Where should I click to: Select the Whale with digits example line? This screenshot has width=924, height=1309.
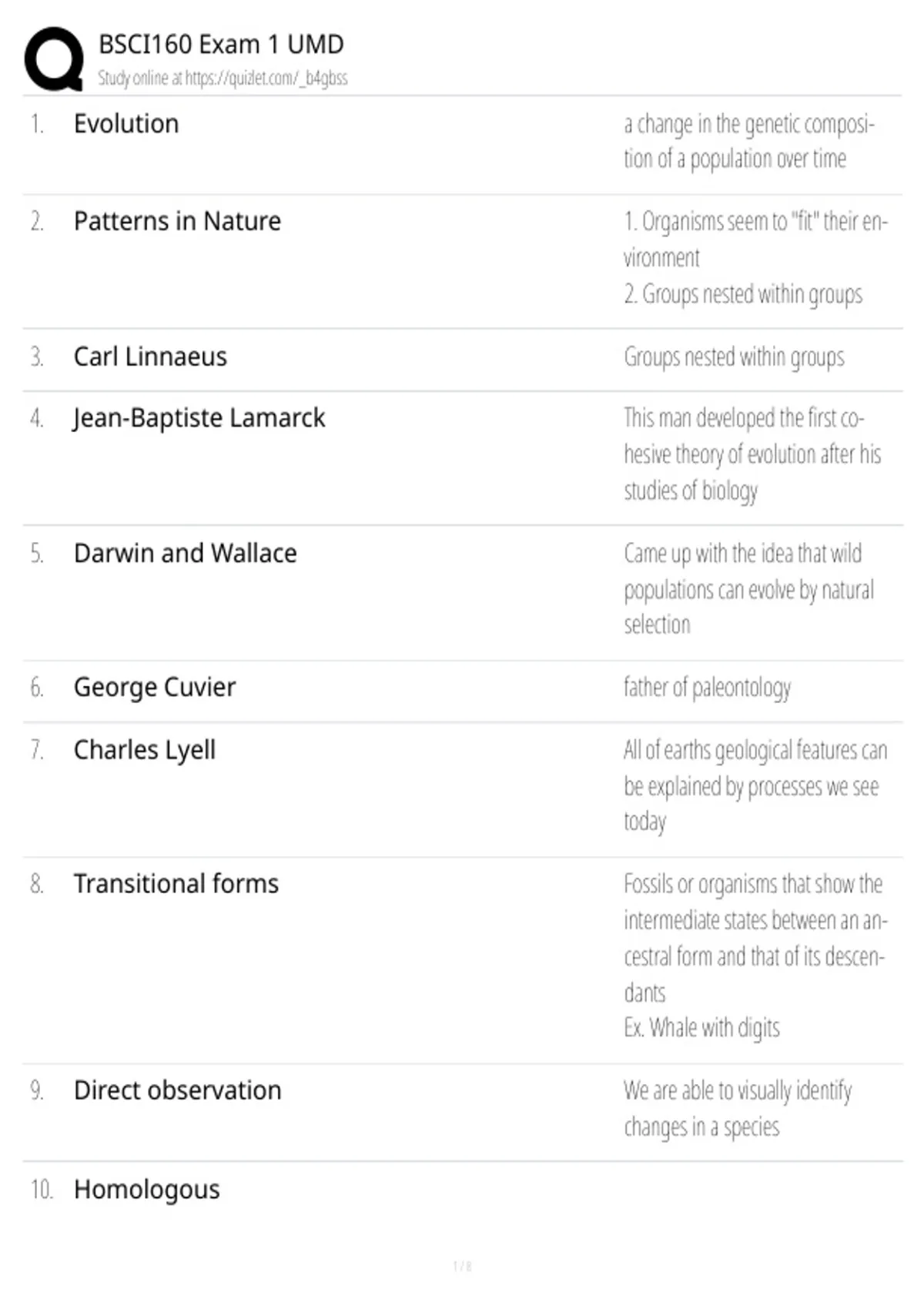(x=702, y=1028)
